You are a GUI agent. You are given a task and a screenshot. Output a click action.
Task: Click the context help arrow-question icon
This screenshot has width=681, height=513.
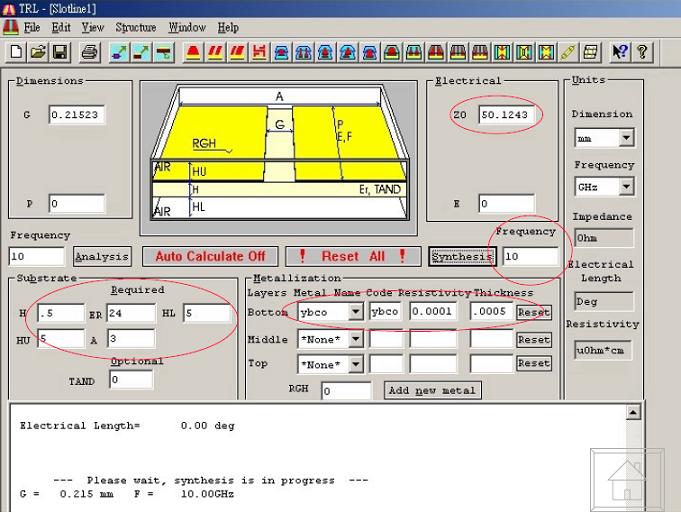(x=620, y=52)
